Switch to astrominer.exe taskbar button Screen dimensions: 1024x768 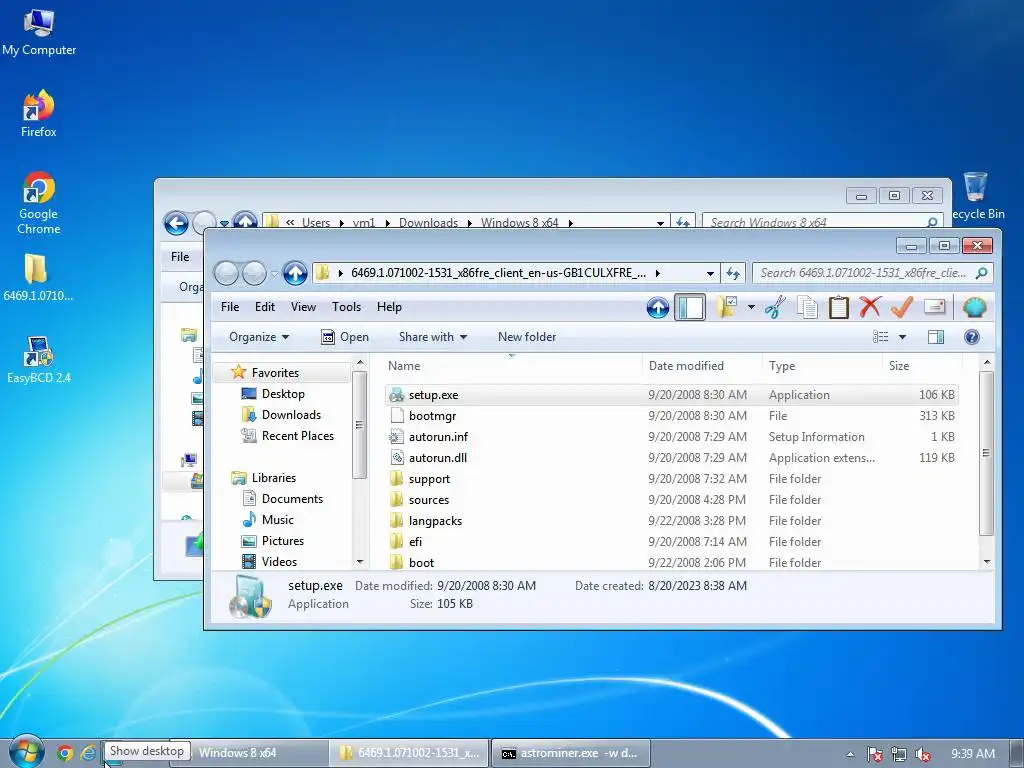click(x=572, y=753)
